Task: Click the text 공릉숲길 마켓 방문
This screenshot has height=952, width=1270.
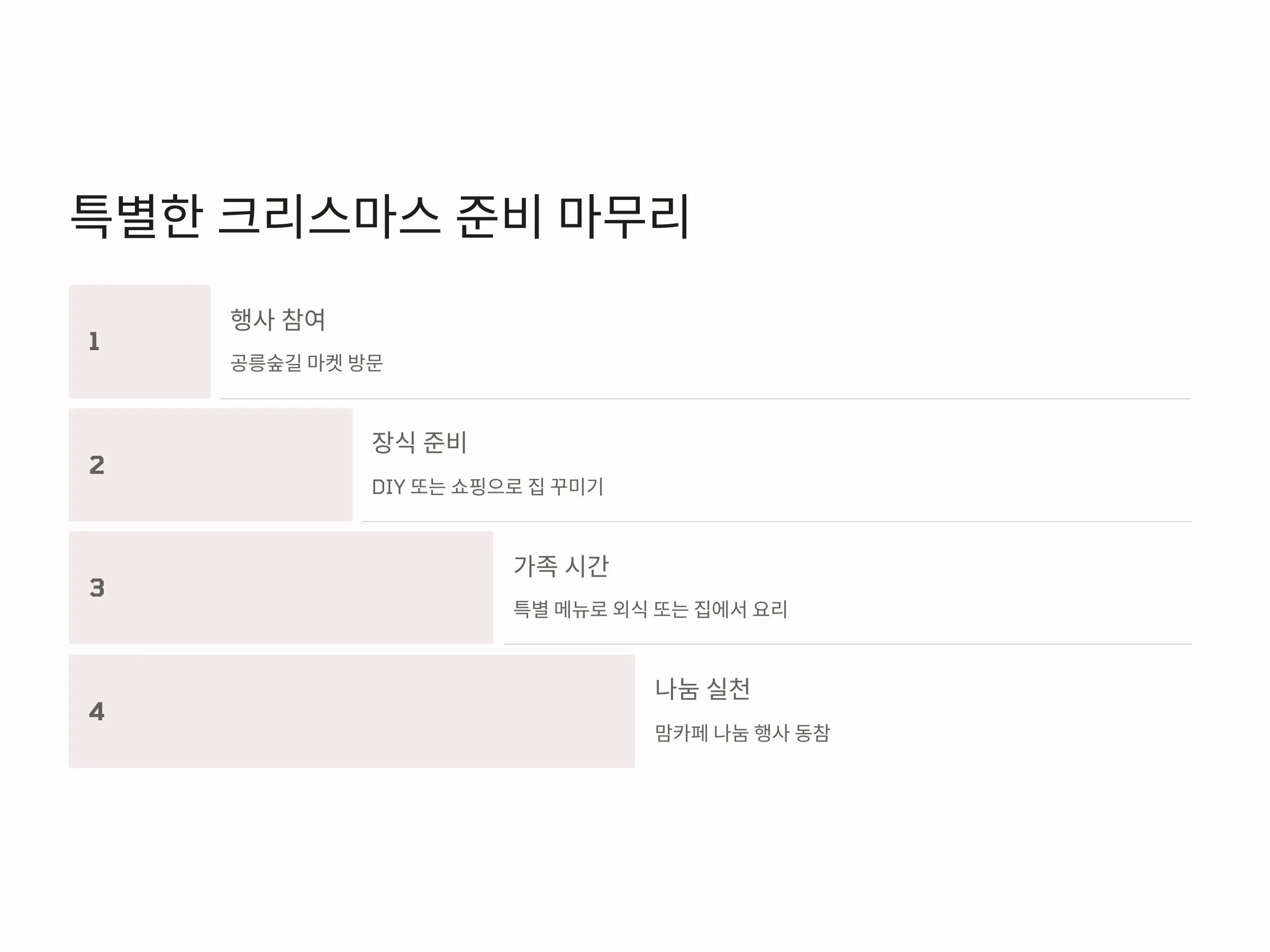Action: pyautogui.click(x=306, y=363)
